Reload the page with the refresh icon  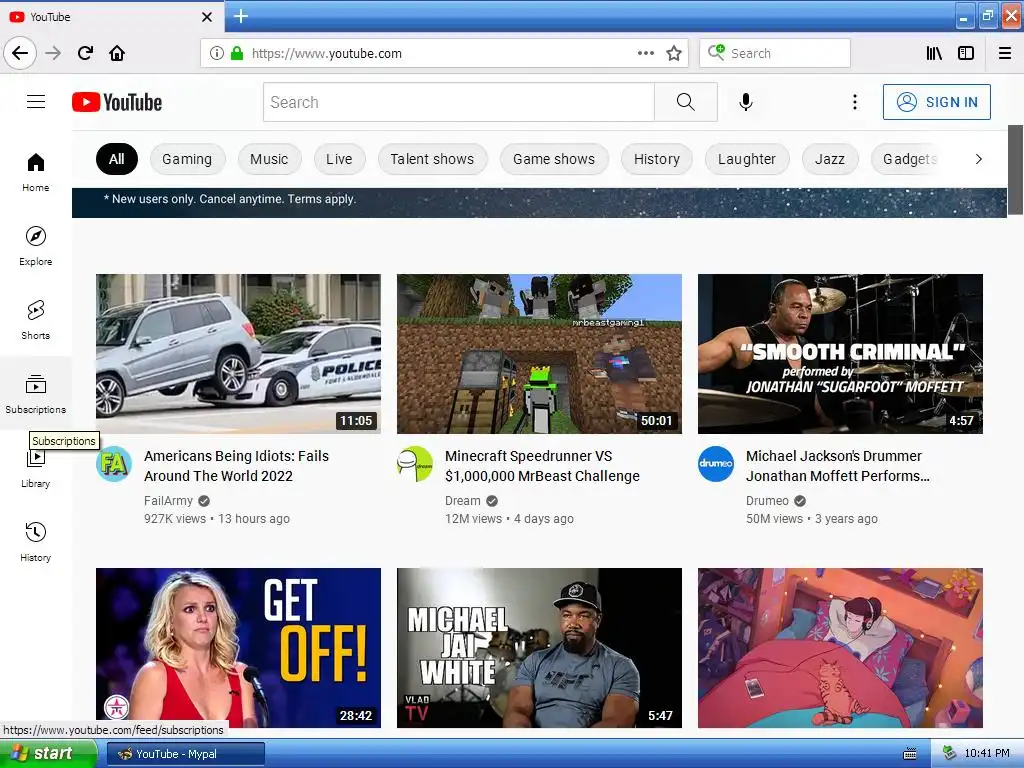[86, 53]
